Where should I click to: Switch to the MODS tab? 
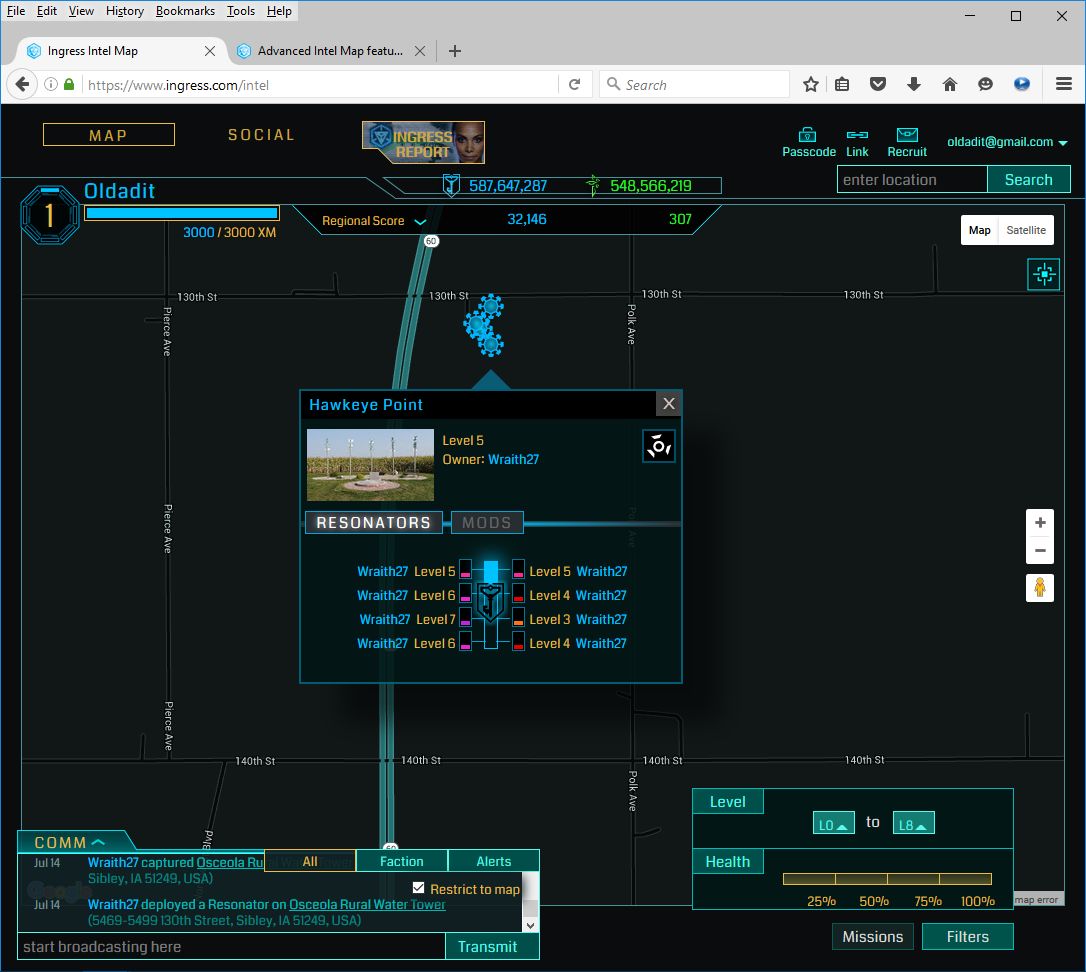pos(486,523)
